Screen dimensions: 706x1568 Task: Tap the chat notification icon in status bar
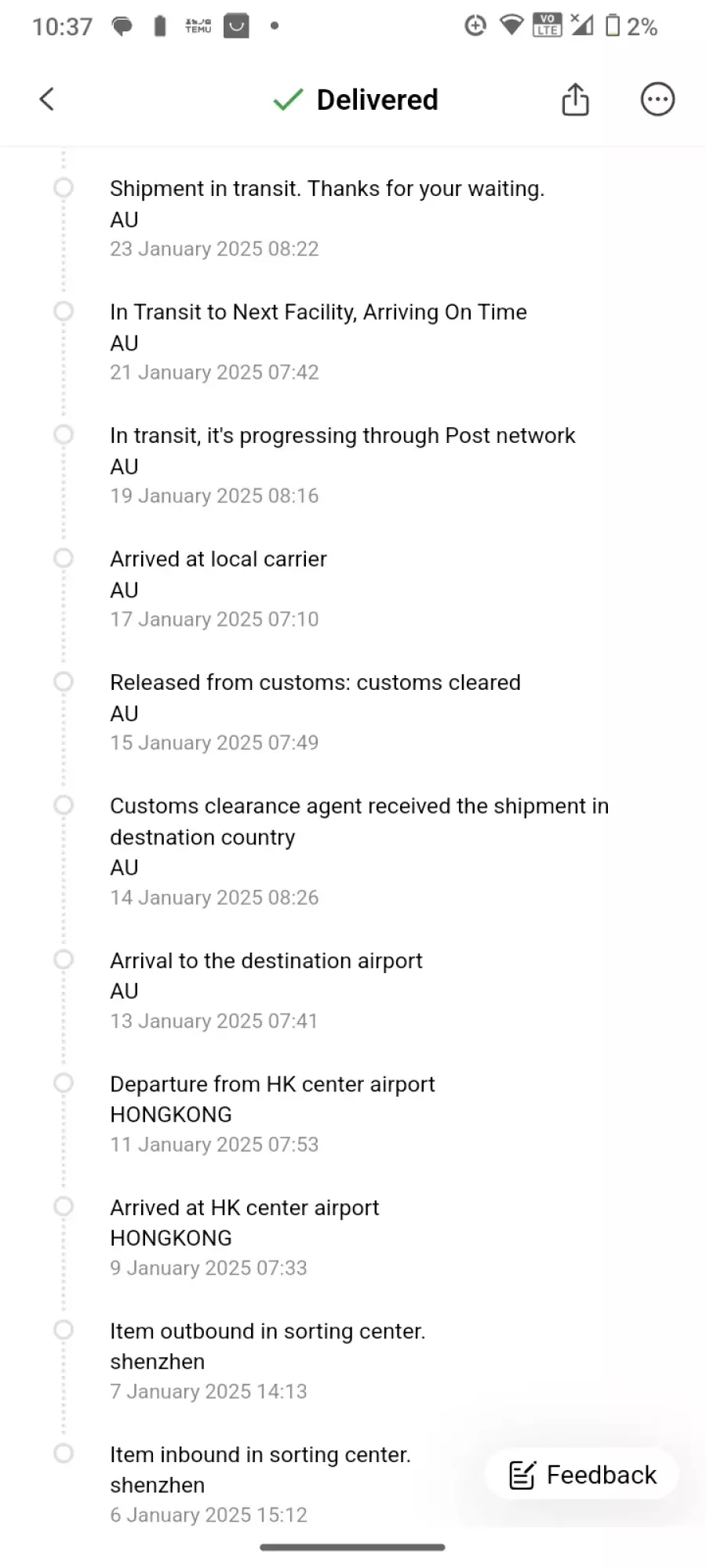[122, 27]
